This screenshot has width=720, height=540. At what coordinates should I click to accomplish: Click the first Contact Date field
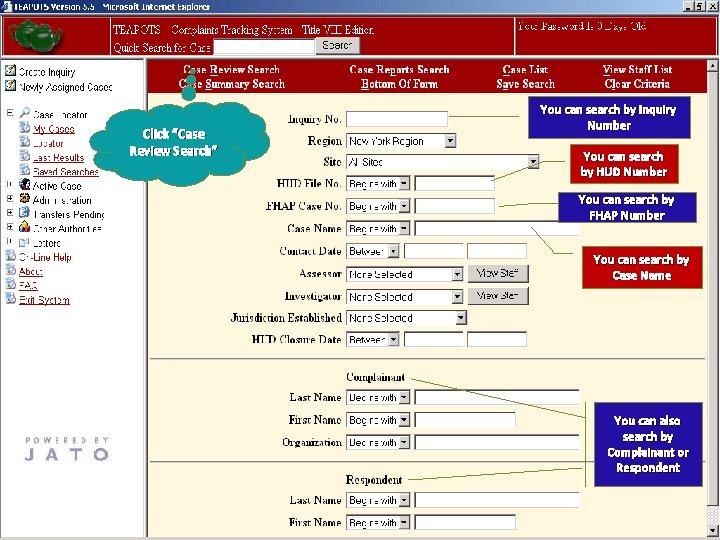433,251
